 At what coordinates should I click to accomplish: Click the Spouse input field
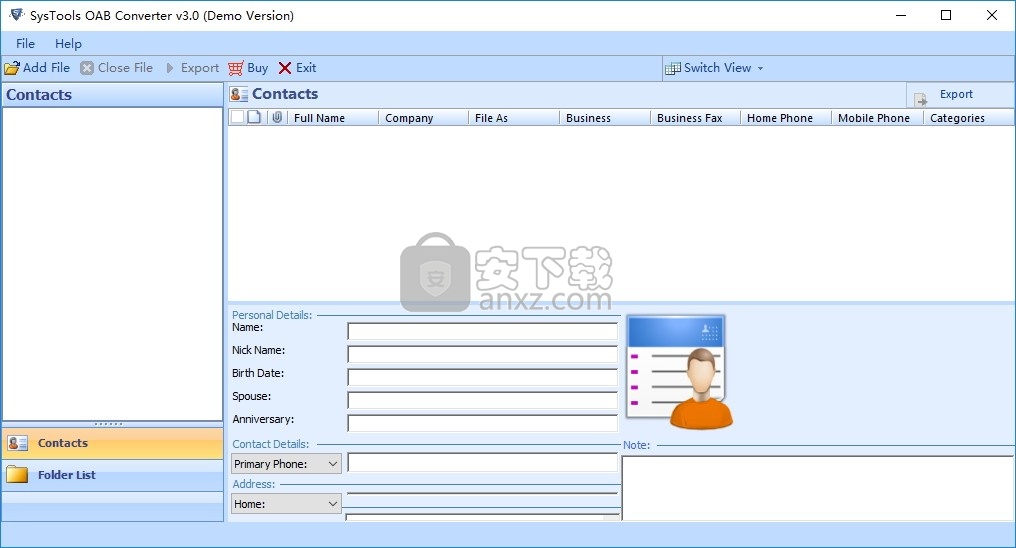pyautogui.click(x=483, y=400)
